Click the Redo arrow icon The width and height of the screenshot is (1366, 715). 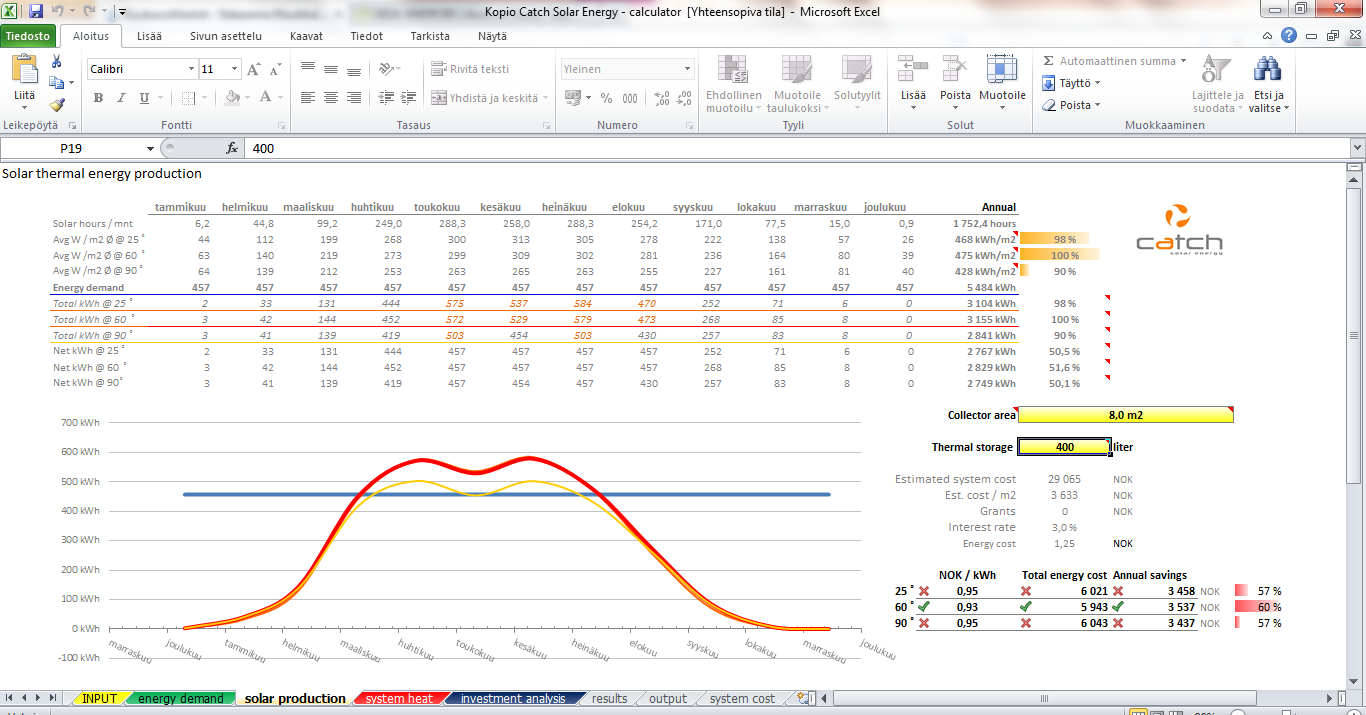pyautogui.click(x=89, y=12)
